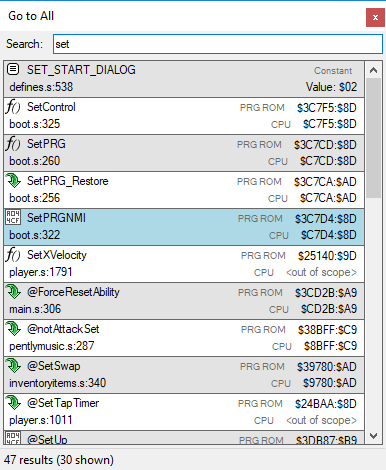Click the green arrow icon next to @SetSwap
Image resolution: width=386 pixels, height=470 pixels.
click(x=13, y=366)
